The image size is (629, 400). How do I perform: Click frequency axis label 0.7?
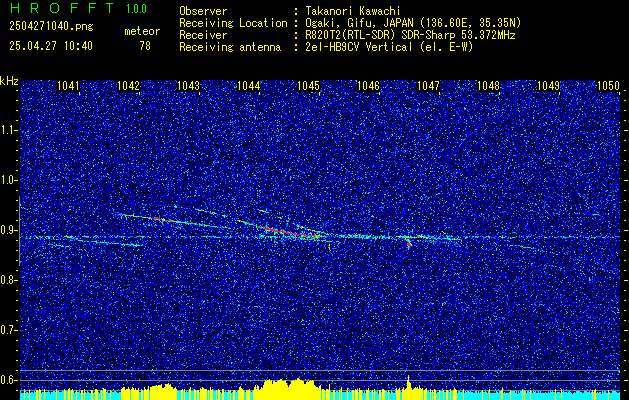point(8,330)
